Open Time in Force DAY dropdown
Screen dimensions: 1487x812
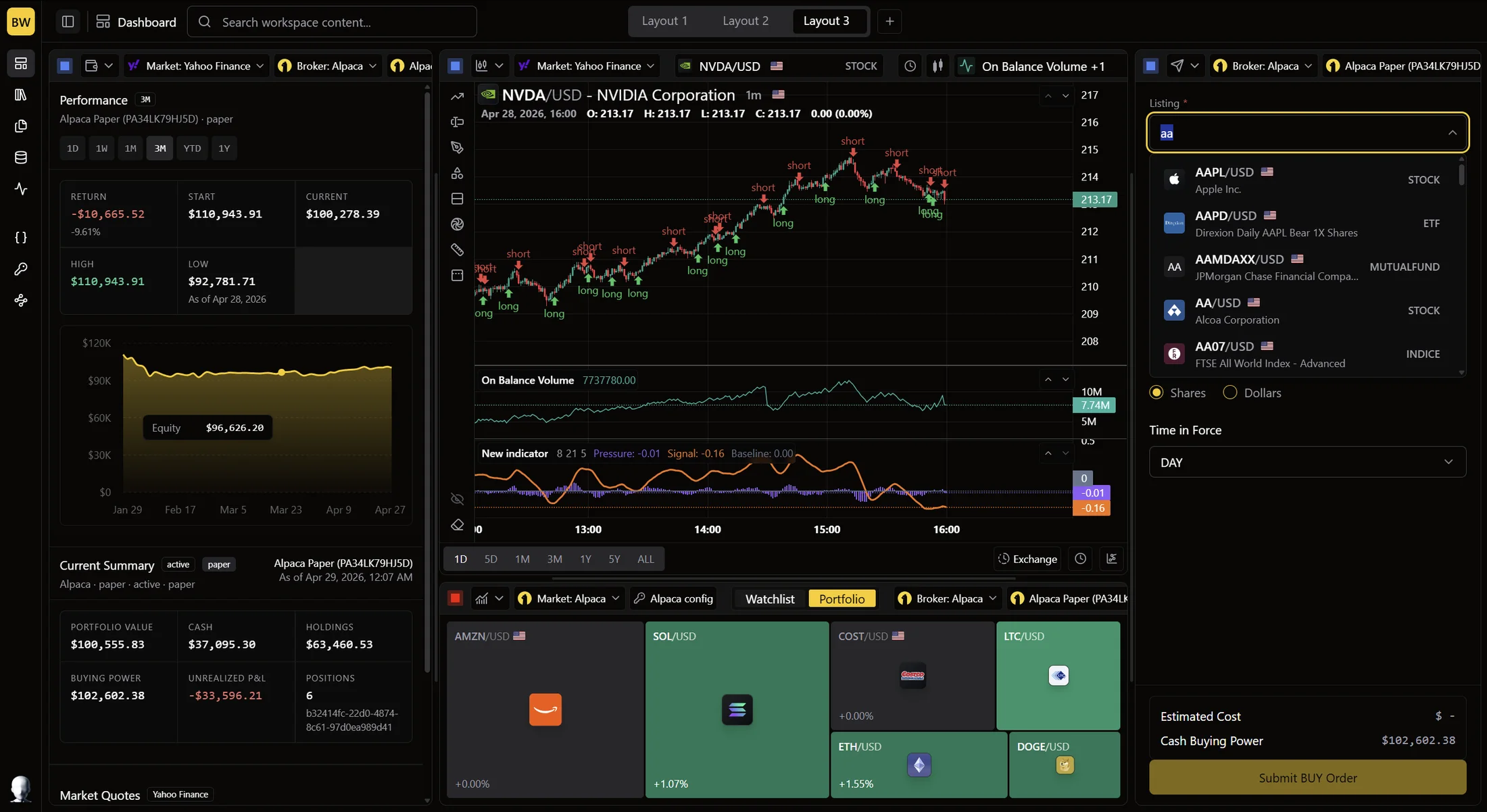[1307, 463]
